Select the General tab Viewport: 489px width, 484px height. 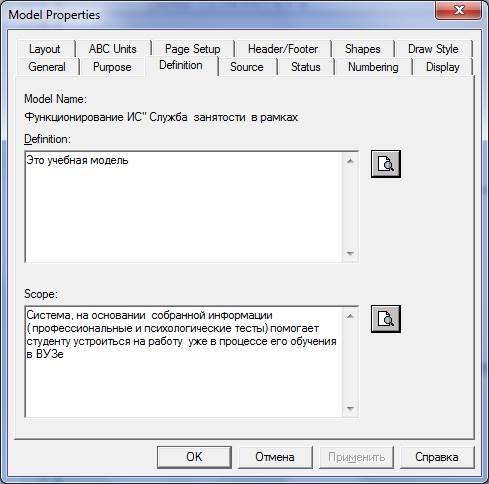coord(47,67)
